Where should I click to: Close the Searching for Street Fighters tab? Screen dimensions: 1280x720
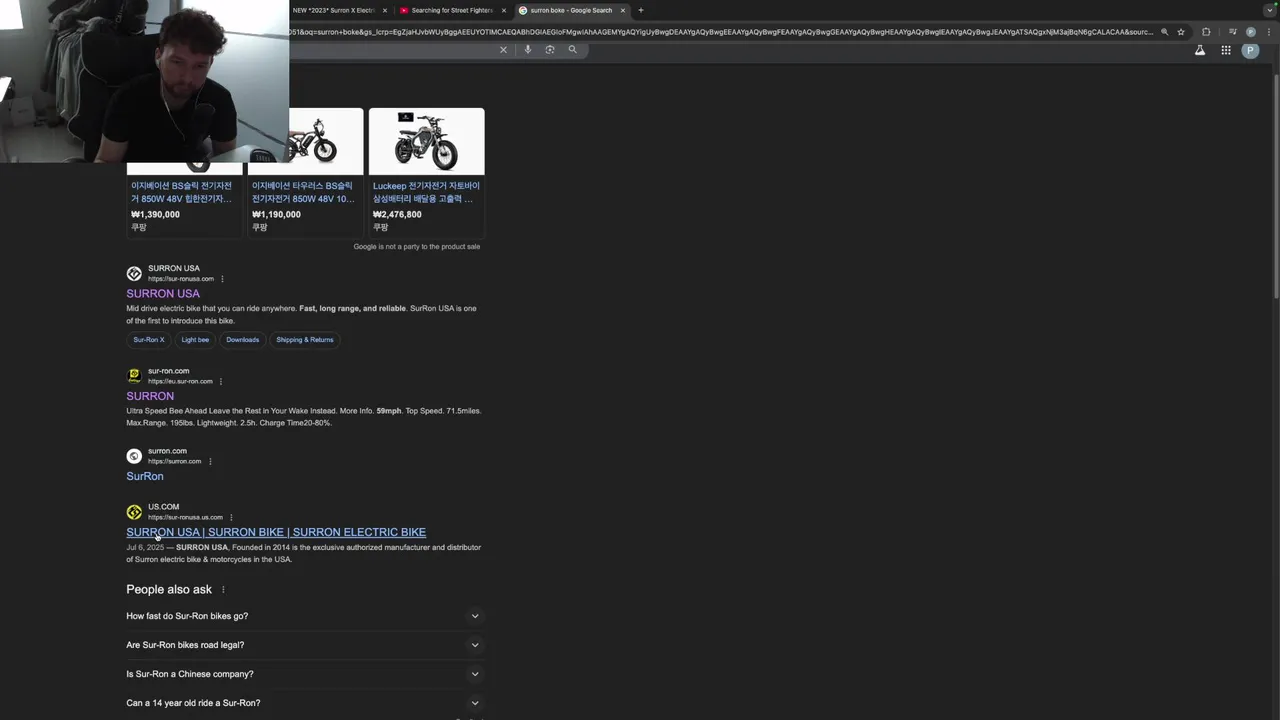pyautogui.click(x=504, y=10)
